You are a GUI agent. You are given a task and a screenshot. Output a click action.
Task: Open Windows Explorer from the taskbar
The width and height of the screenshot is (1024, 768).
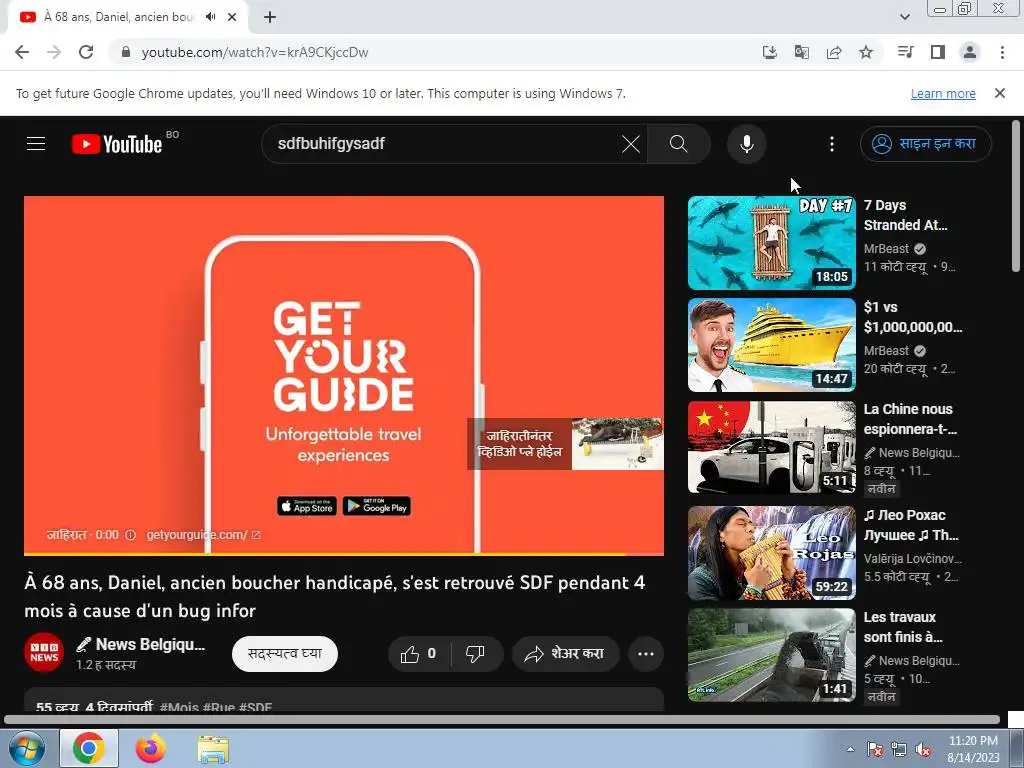pyautogui.click(x=213, y=748)
